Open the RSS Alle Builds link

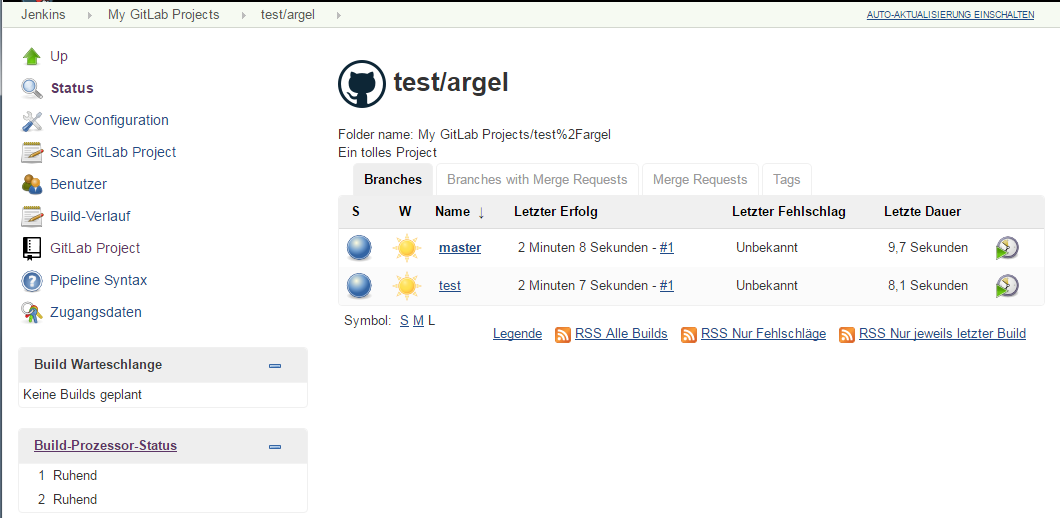pos(621,333)
